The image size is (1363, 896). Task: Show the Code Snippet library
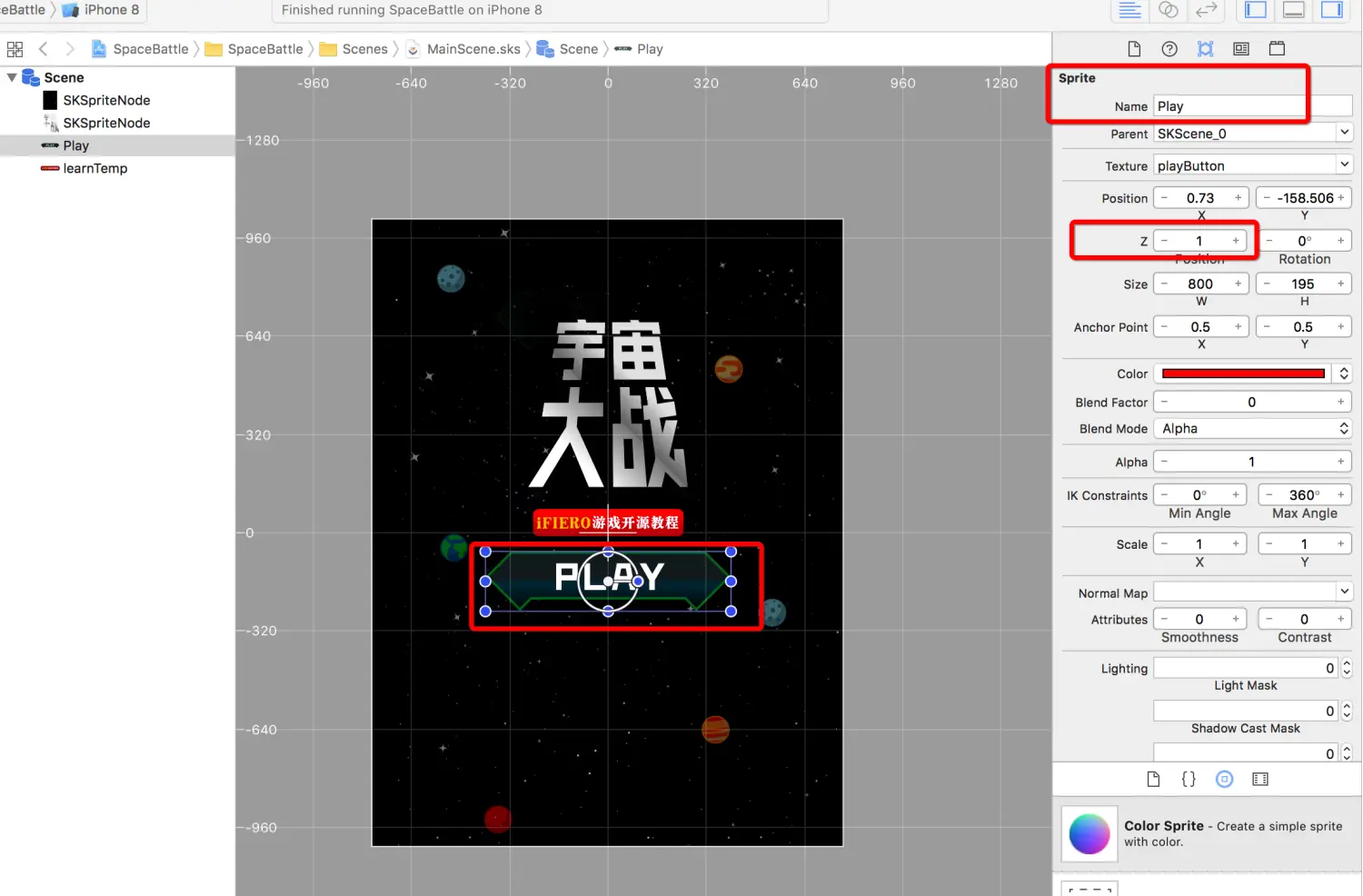(x=1189, y=779)
